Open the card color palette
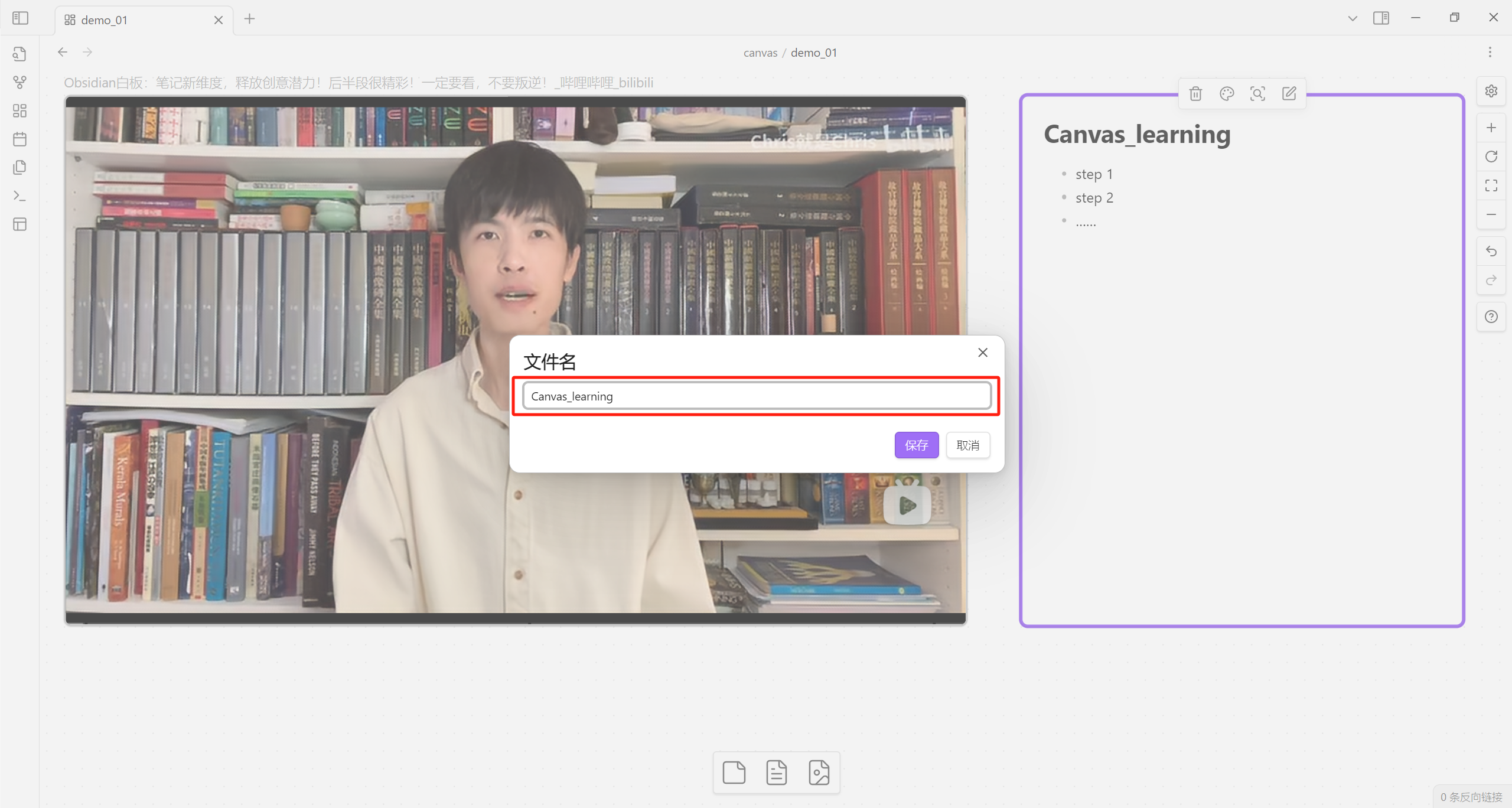This screenshot has width=1512, height=808. [1227, 93]
